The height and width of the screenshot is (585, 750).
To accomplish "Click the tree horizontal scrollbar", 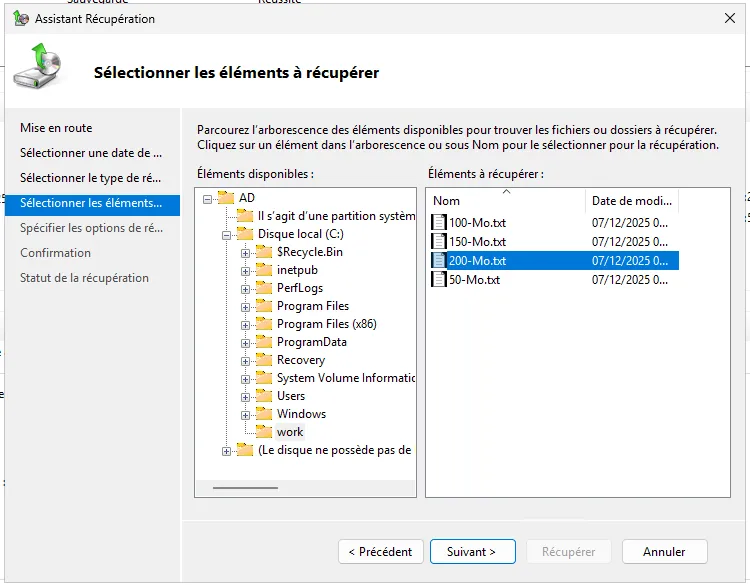I will coord(246,488).
